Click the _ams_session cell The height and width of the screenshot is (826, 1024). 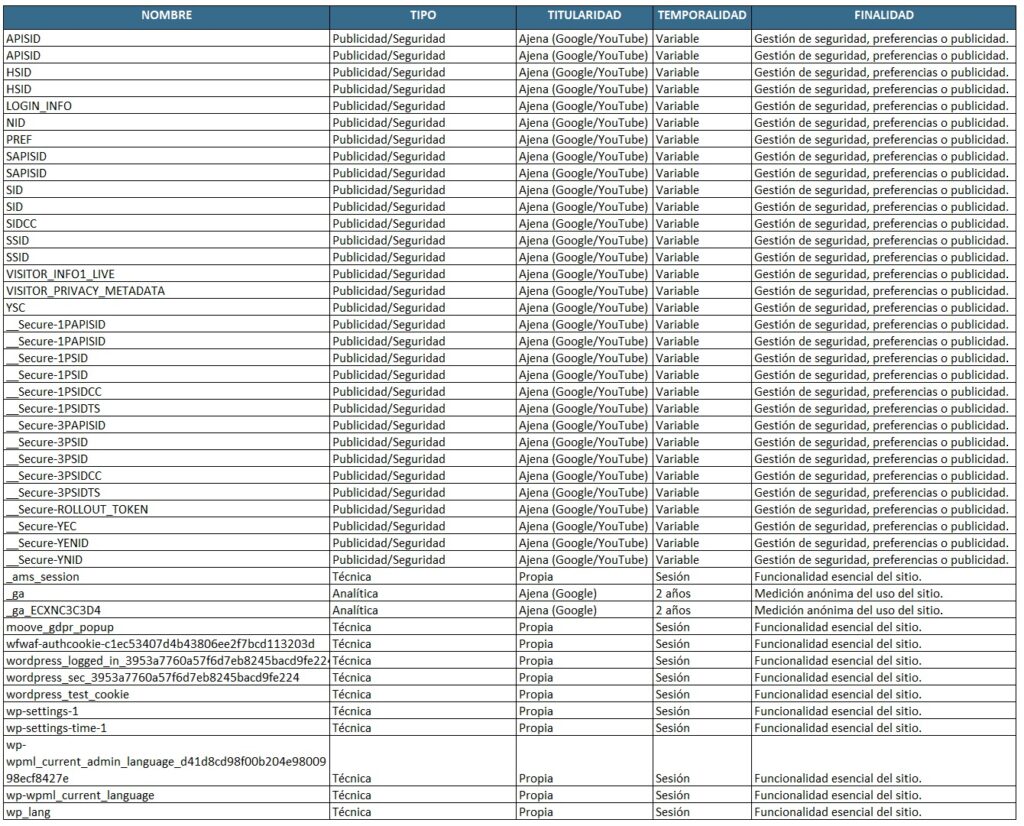pos(167,577)
